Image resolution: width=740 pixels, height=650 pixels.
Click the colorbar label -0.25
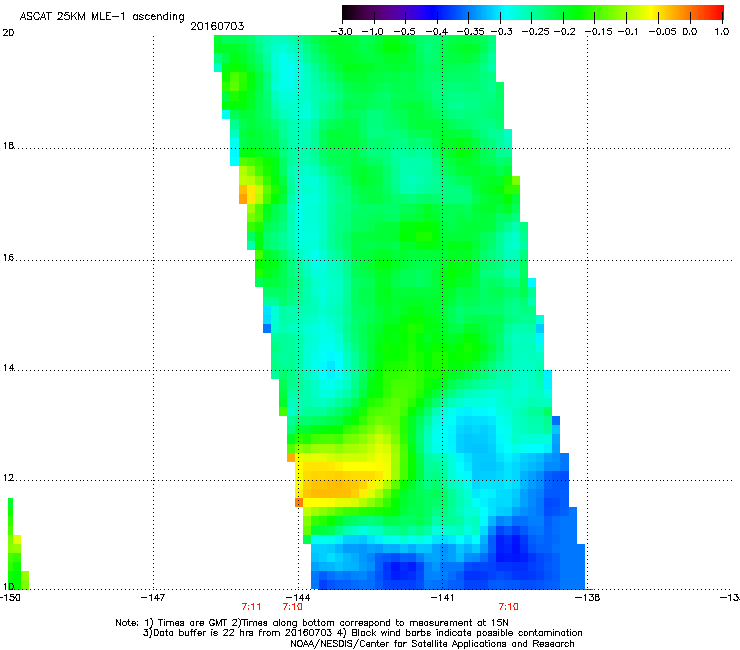click(x=535, y=32)
